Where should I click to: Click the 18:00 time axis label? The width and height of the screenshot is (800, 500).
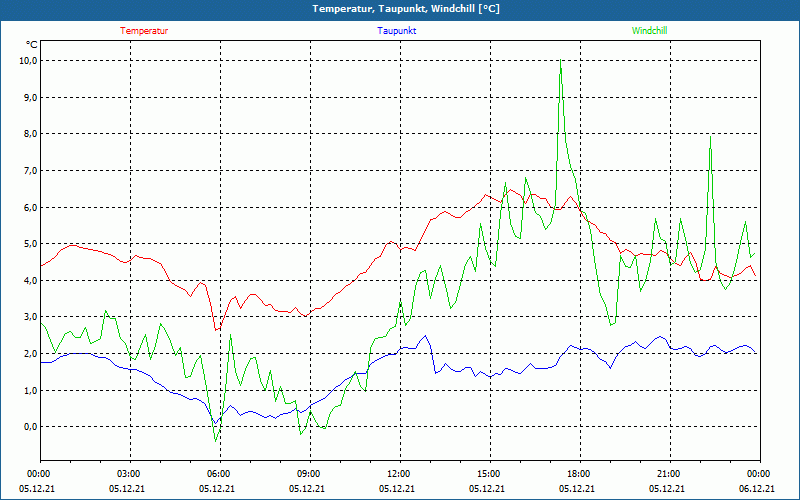[x=579, y=473]
